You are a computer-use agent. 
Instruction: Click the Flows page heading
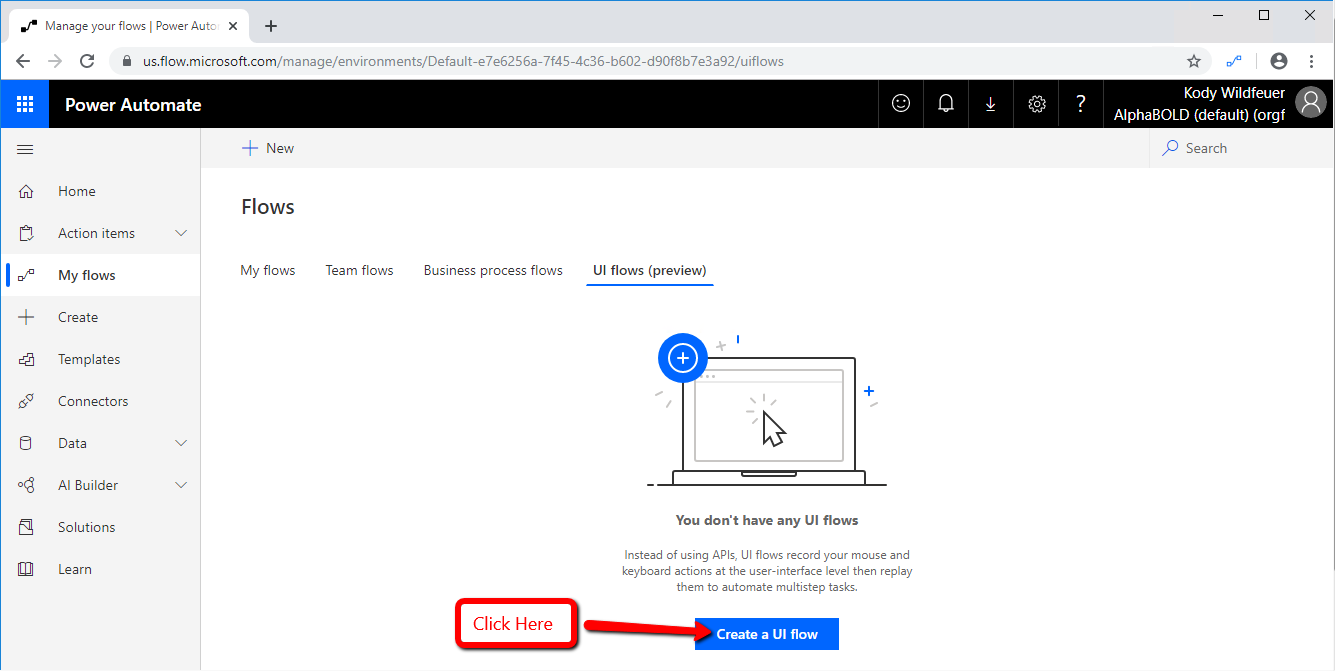click(x=268, y=207)
